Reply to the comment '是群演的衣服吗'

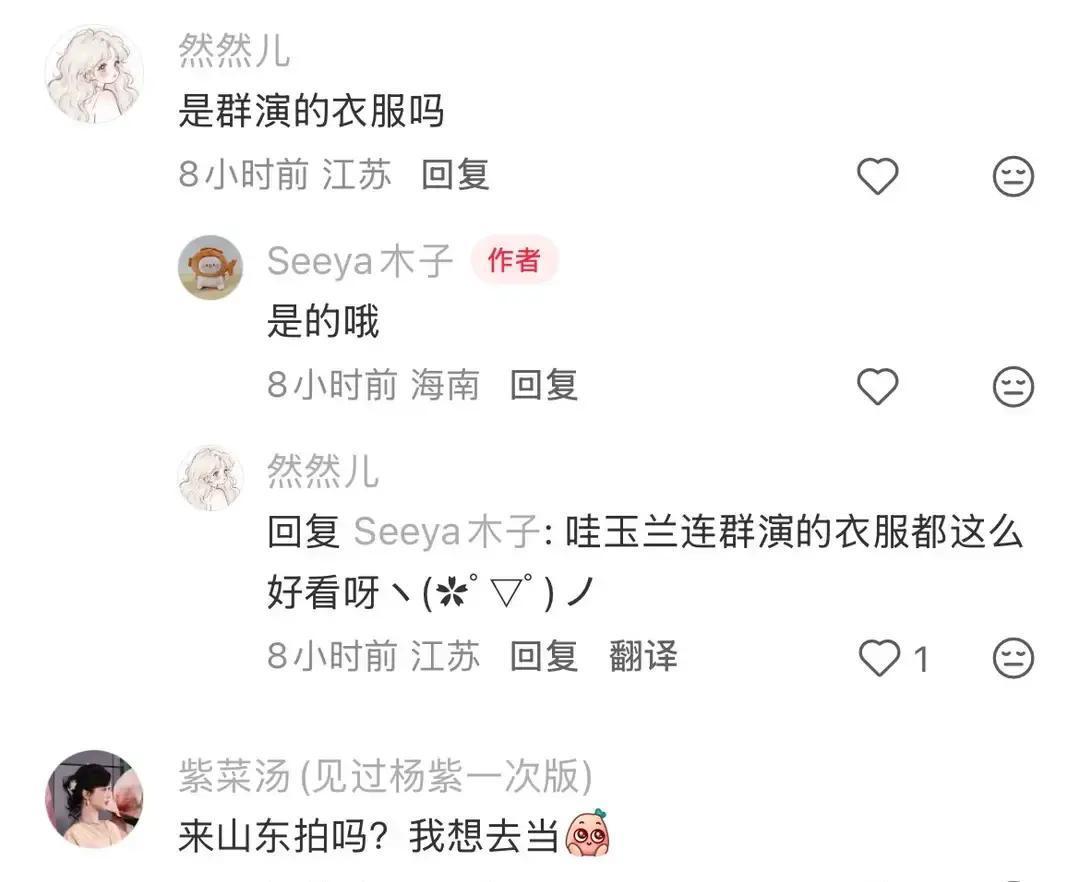(x=455, y=174)
